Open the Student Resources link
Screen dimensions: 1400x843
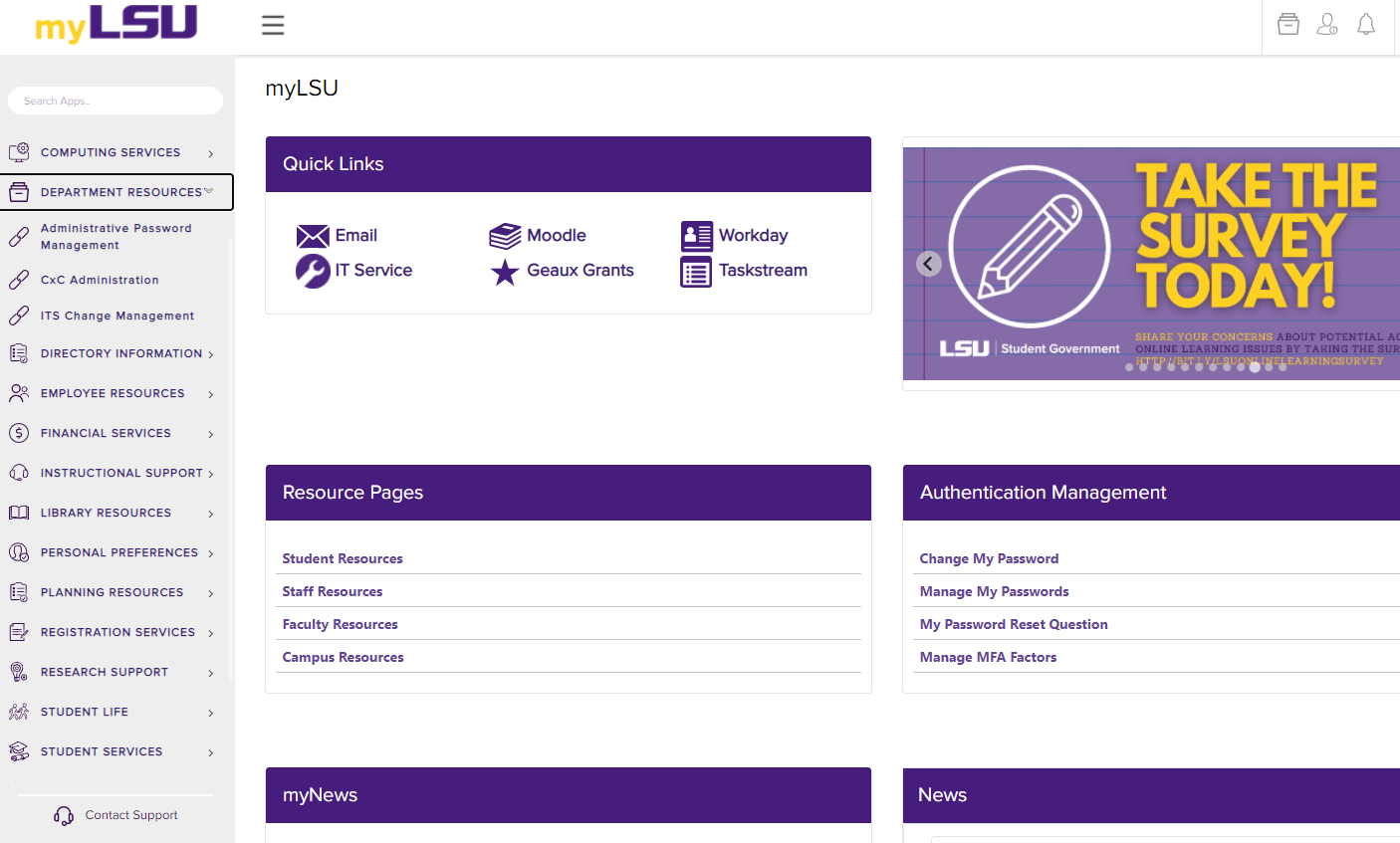click(343, 558)
